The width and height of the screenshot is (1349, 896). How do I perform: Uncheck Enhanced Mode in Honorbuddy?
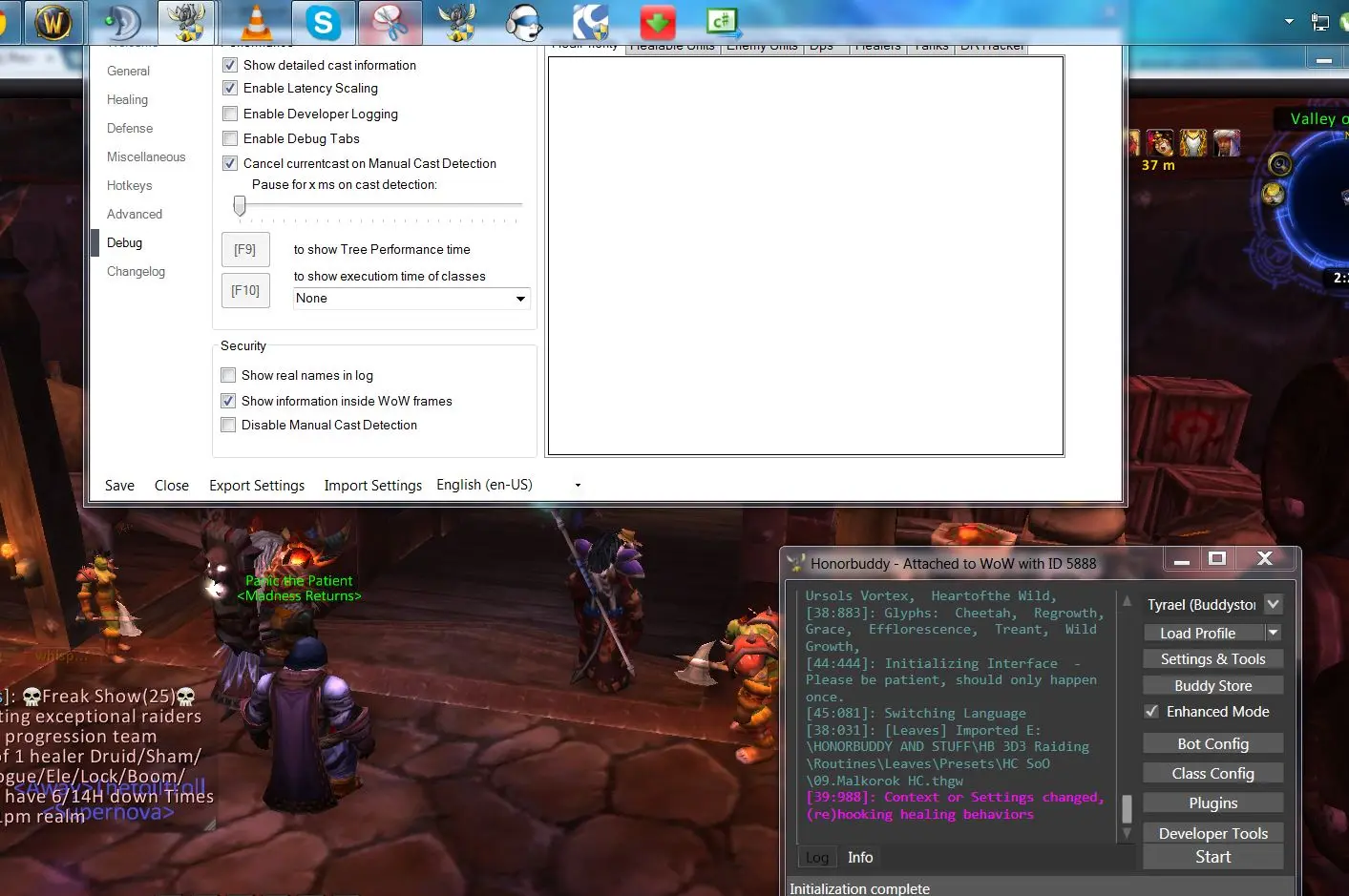pyautogui.click(x=1151, y=712)
